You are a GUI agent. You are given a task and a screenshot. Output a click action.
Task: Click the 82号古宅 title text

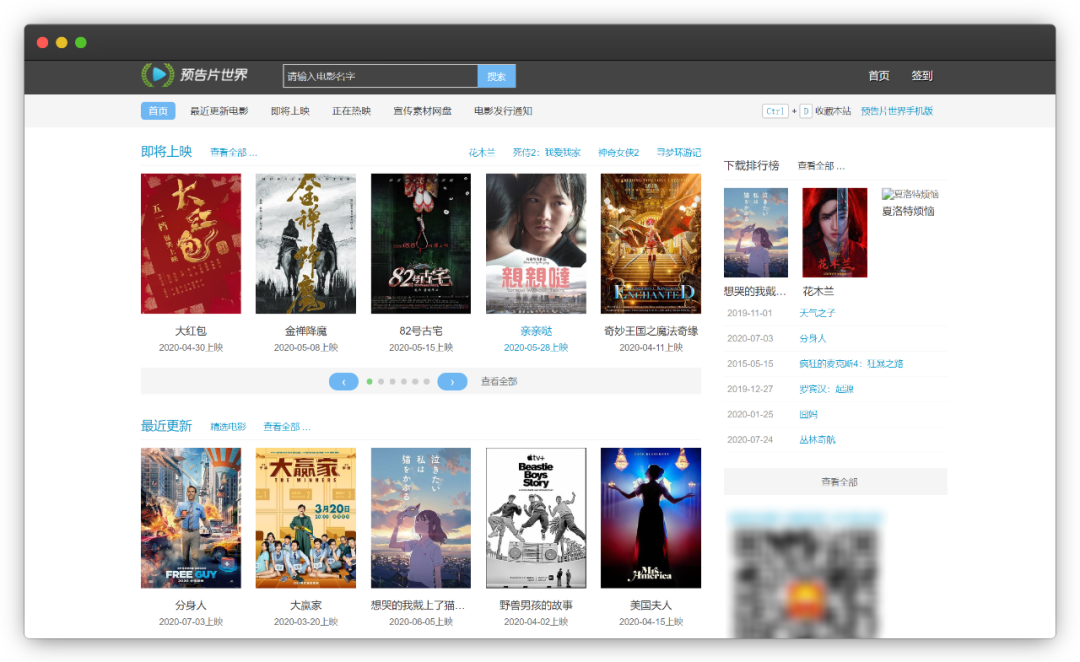[421, 331]
